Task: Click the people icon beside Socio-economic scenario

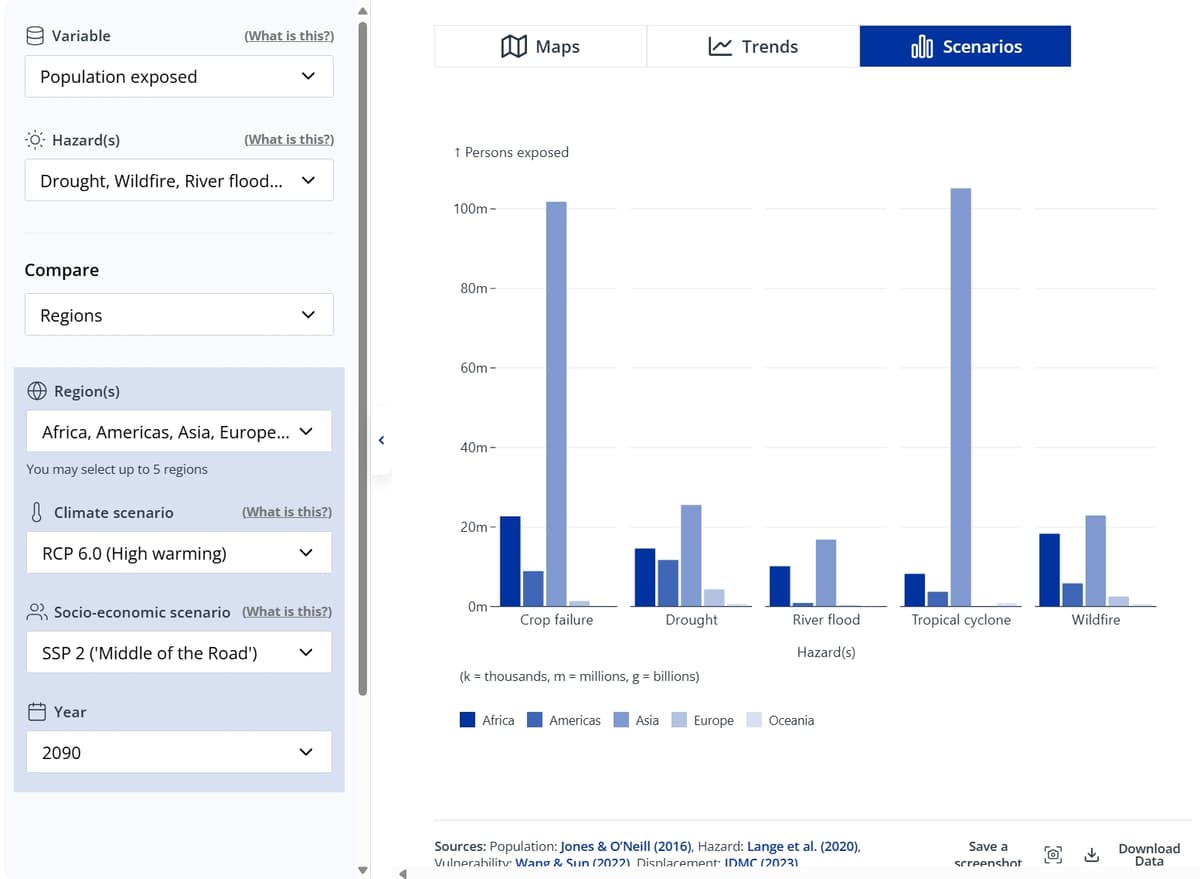Action: 34,611
